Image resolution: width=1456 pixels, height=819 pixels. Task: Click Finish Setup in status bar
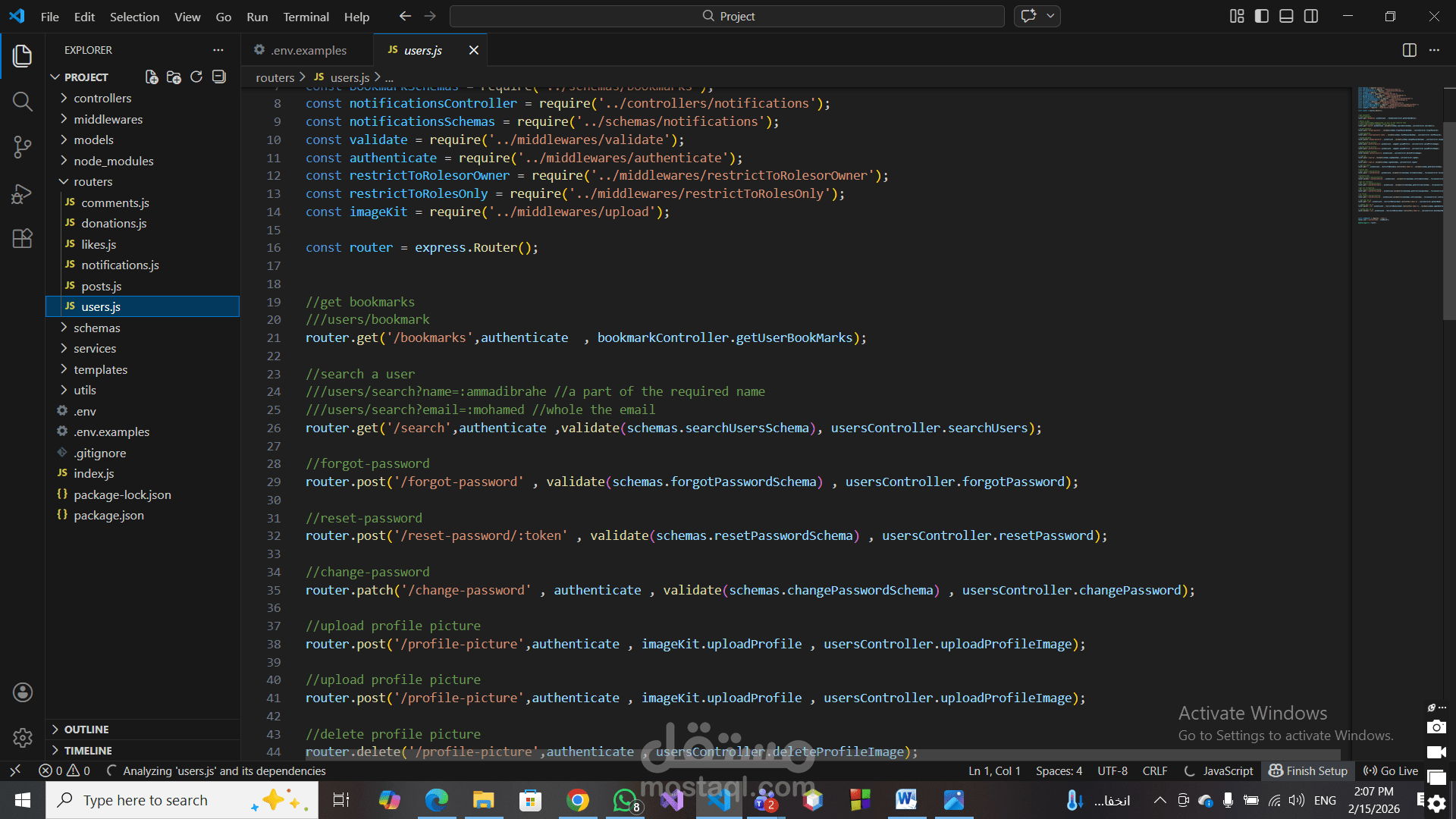[x=1308, y=770]
